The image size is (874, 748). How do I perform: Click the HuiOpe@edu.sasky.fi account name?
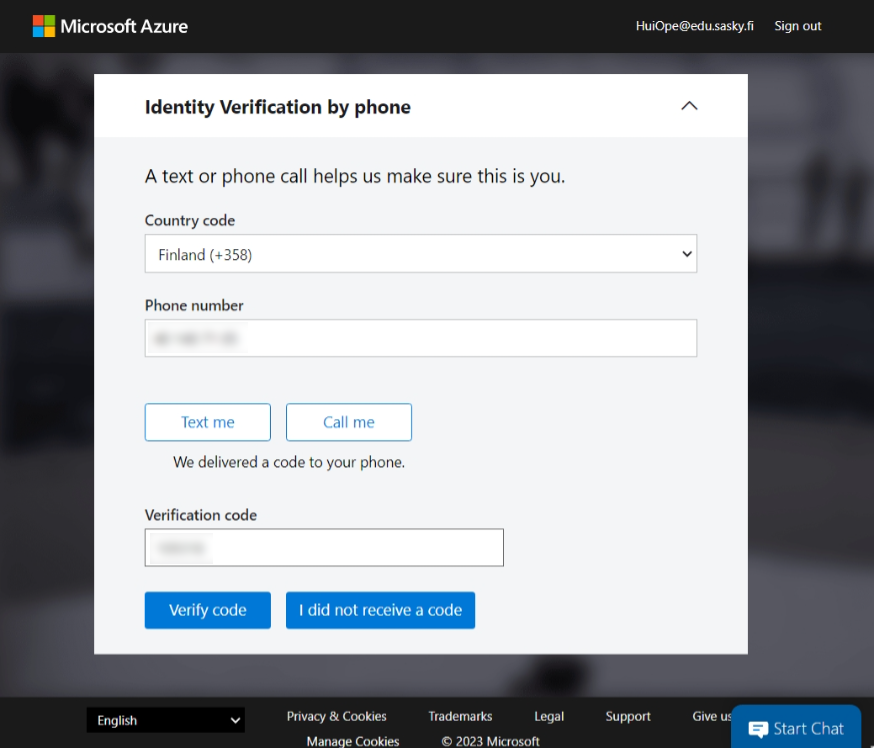[695, 26]
